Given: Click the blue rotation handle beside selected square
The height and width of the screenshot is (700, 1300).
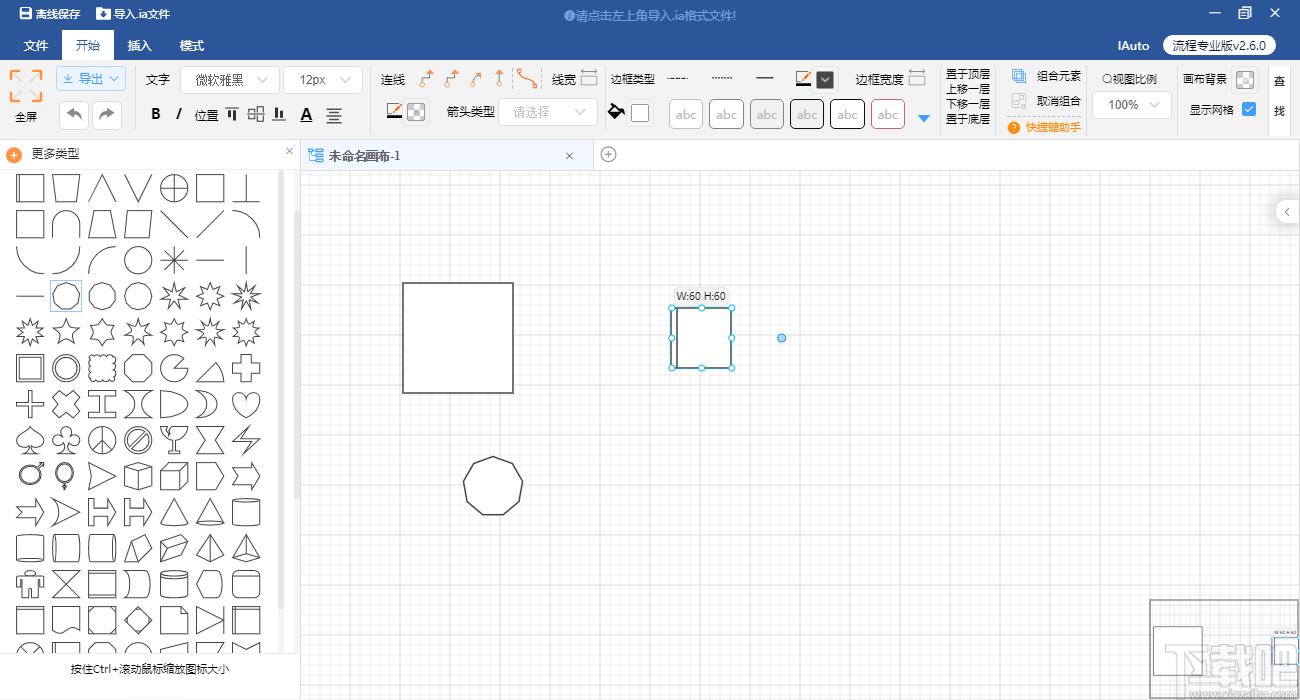Looking at the screenshot, I should pos(782,338).
